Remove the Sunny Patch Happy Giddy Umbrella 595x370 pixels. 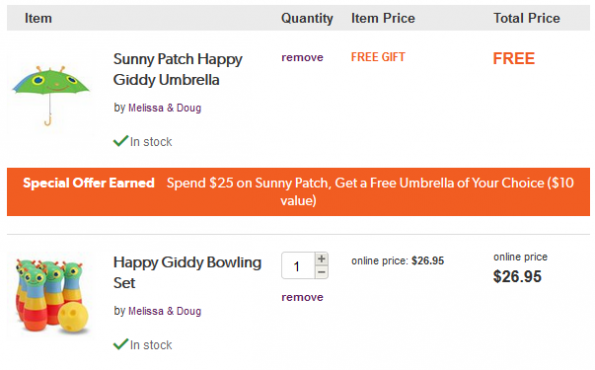(x=302, y=57)
